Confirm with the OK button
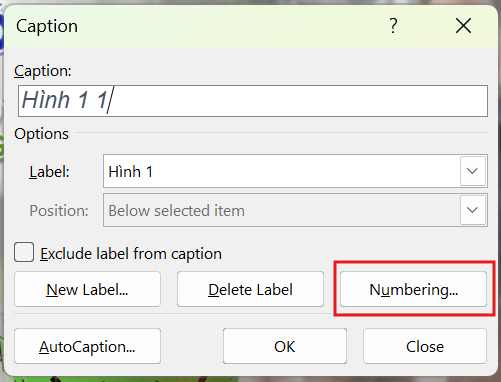 (x=285, y=346)
